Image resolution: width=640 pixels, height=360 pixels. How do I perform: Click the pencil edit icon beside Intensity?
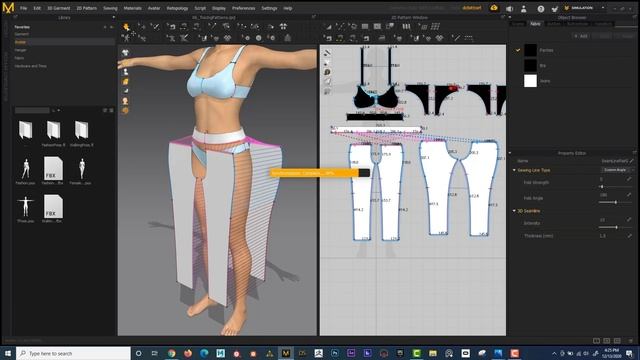pos(629,220)
